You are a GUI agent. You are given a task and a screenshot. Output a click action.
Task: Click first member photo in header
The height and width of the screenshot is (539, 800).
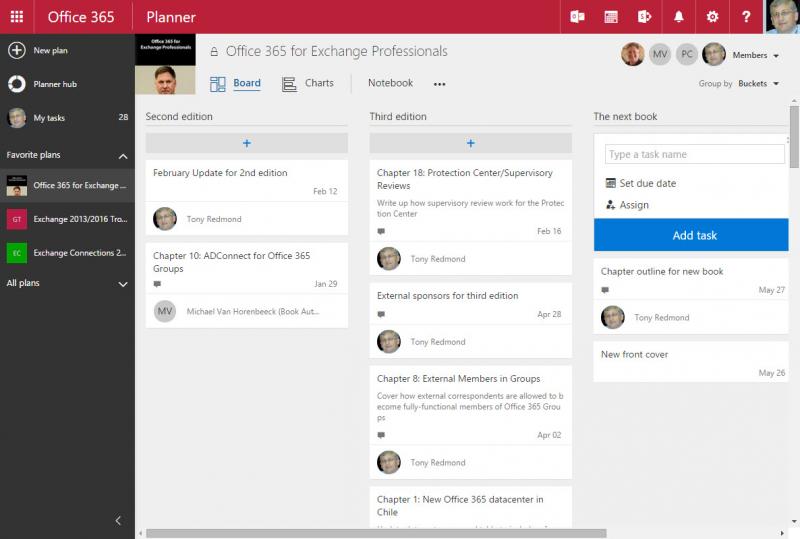click(633, 54)
